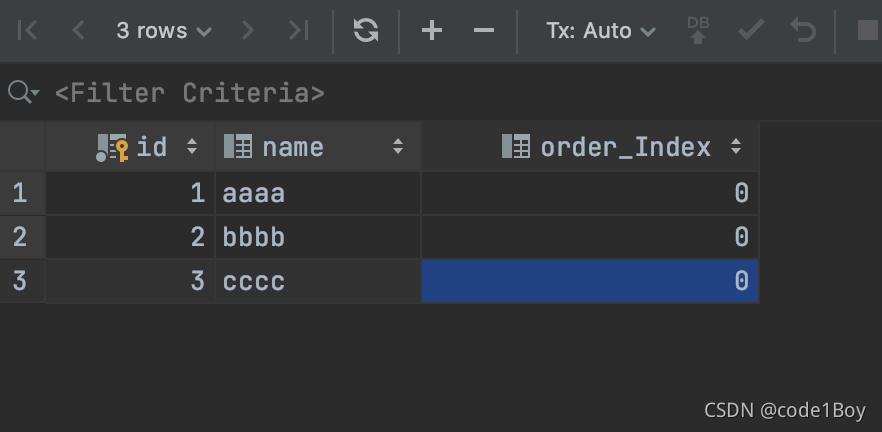Sort by id column
This screenshot has height=432, width=882.
pos(193,147)
